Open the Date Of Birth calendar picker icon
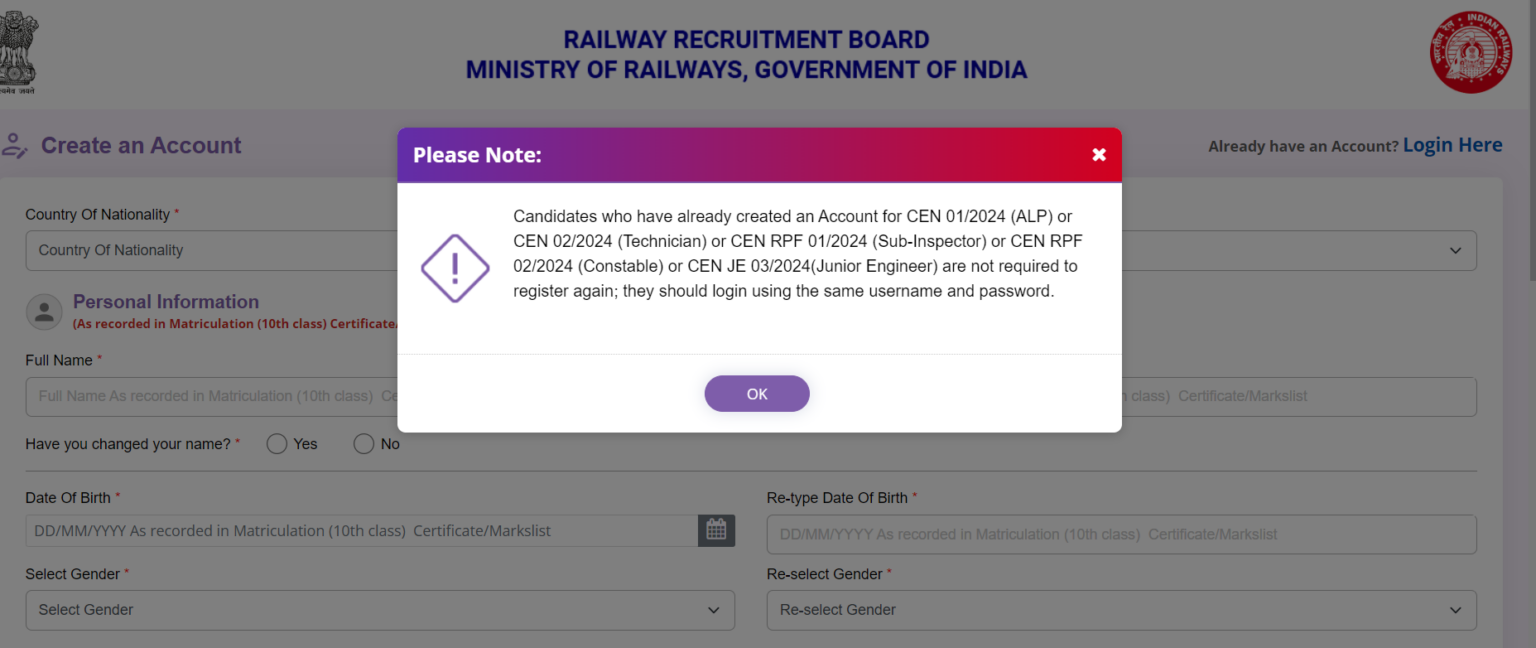This screenshot has width=1536, height=648. pos(716,530)
